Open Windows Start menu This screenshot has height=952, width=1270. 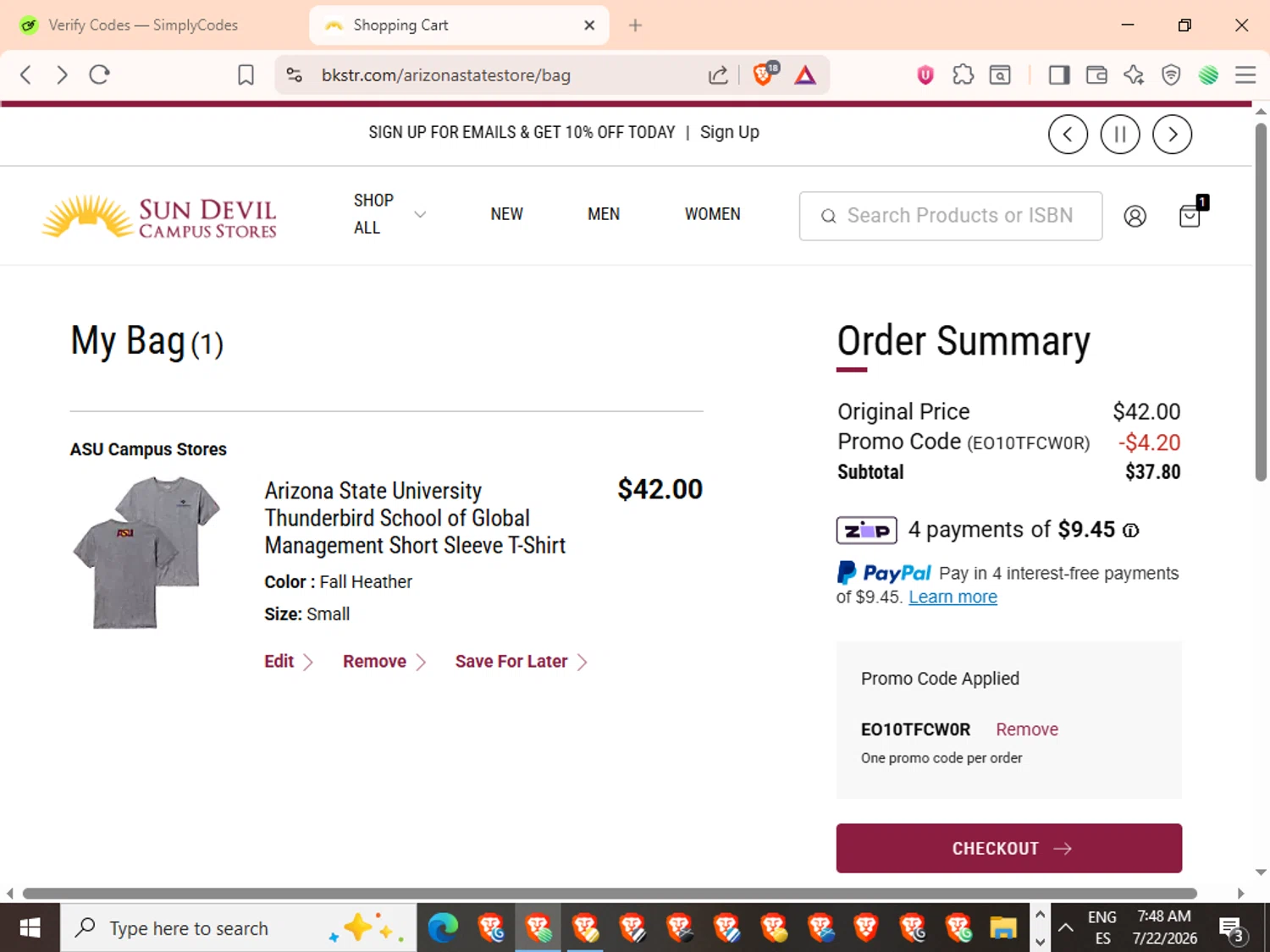pos(30,928)
